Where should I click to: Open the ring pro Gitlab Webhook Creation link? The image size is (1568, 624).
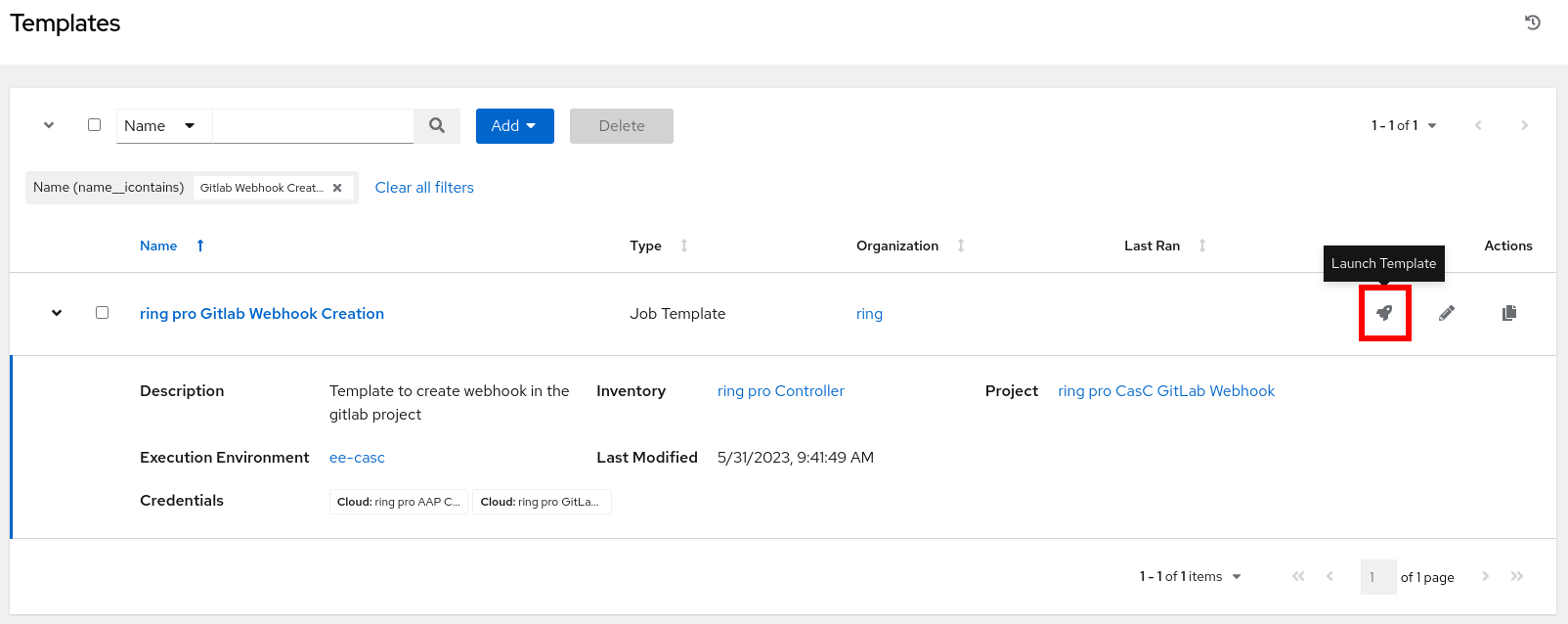tap(262, 314)
